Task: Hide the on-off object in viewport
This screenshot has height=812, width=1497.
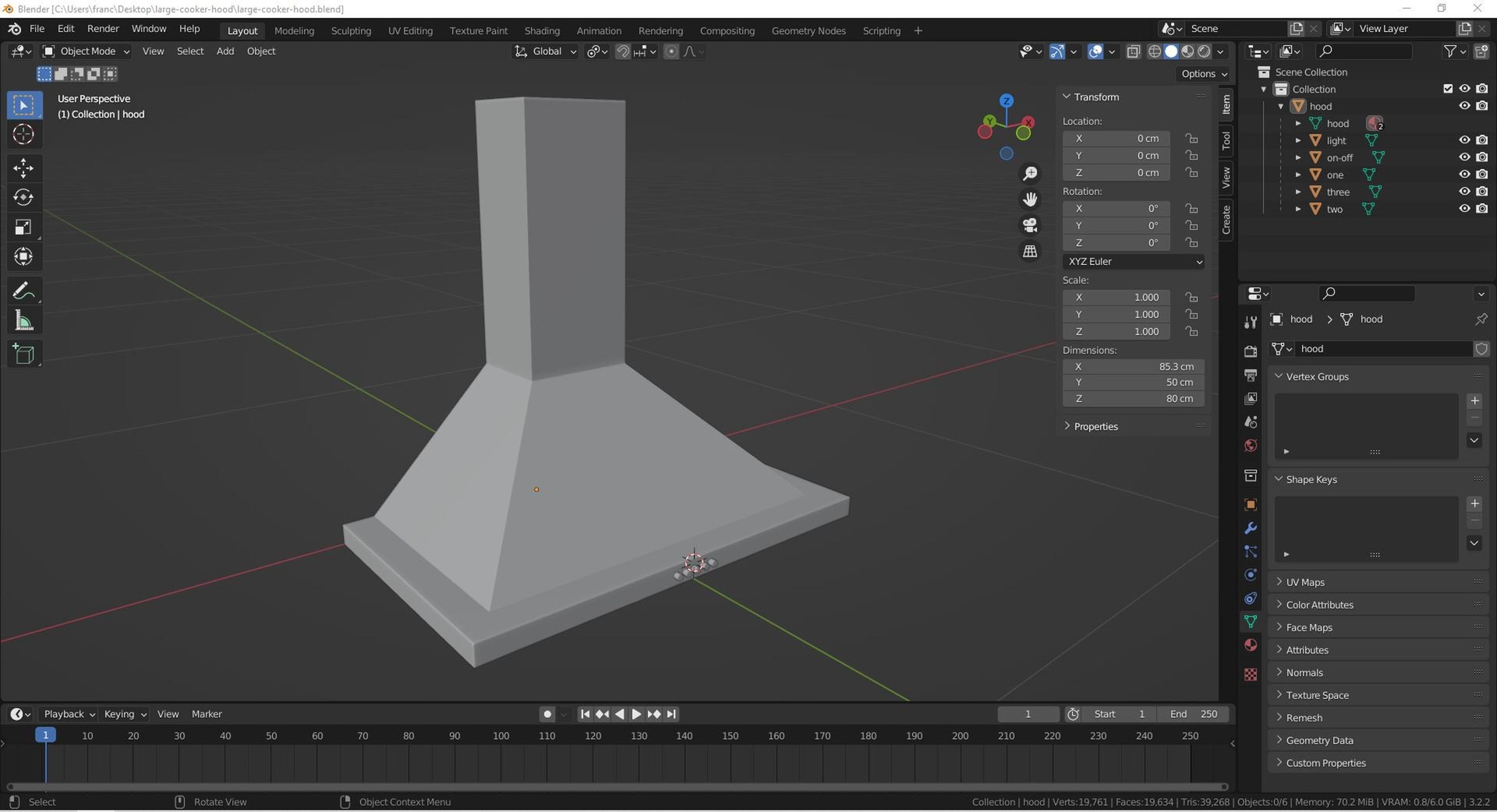Action: click(1464, 157)
